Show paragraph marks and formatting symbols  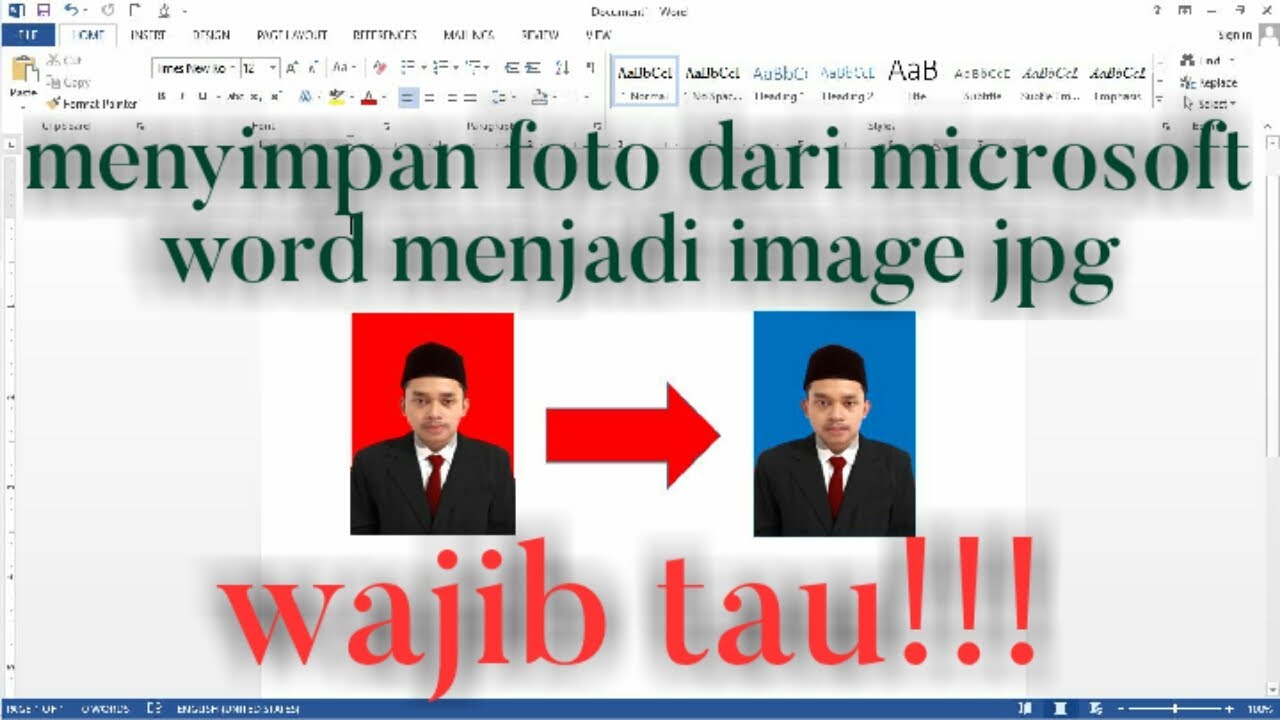tap(590, 68)
